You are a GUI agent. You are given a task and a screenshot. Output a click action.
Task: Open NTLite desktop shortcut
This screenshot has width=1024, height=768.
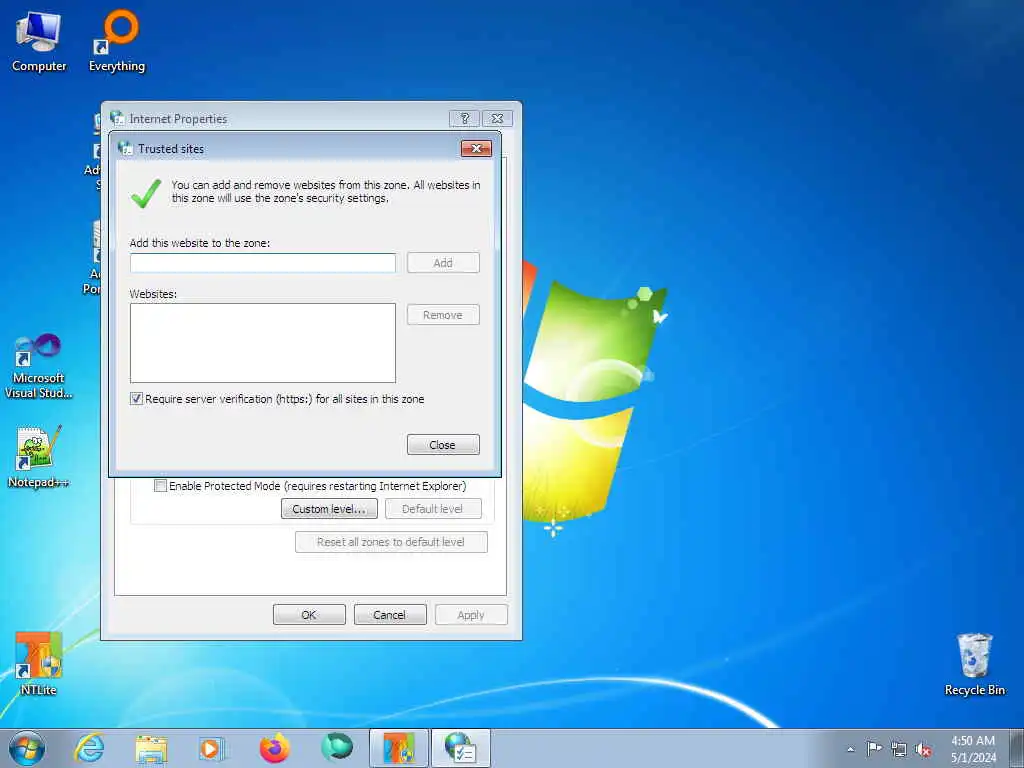click(39, 664)
